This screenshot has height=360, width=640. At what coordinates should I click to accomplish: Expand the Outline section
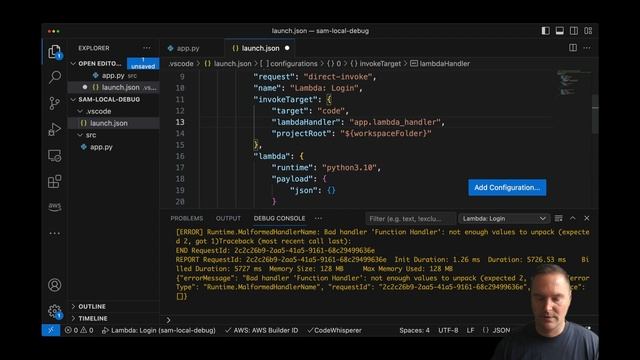[92, 307]
